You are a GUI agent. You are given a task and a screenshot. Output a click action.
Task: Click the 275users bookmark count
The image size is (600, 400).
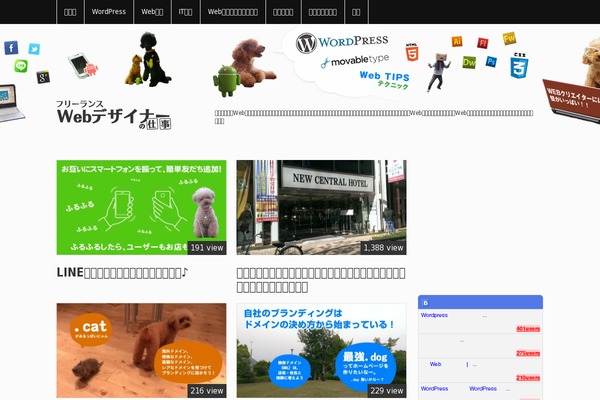528,353
